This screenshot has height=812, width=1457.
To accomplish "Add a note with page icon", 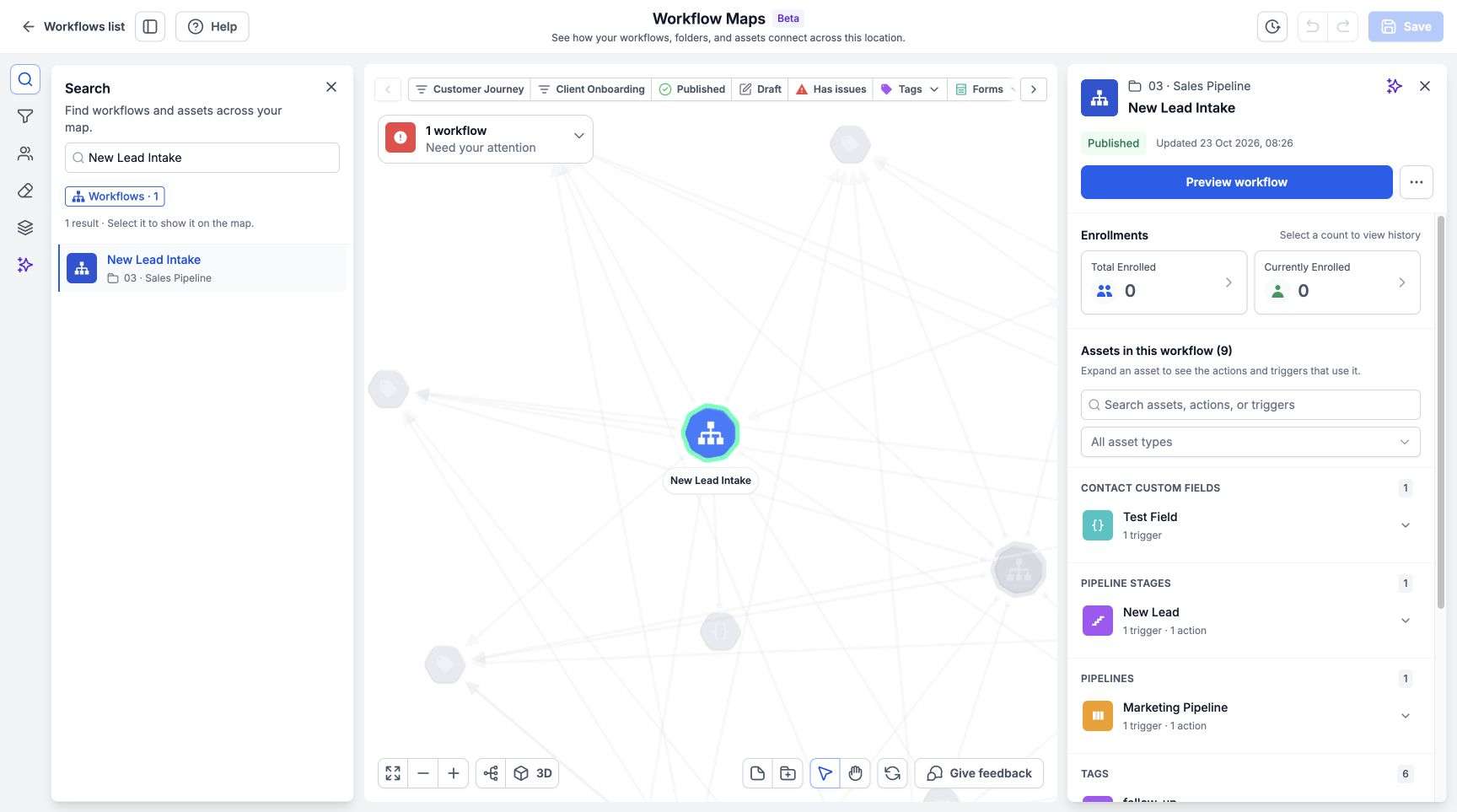I will (757, 773).
